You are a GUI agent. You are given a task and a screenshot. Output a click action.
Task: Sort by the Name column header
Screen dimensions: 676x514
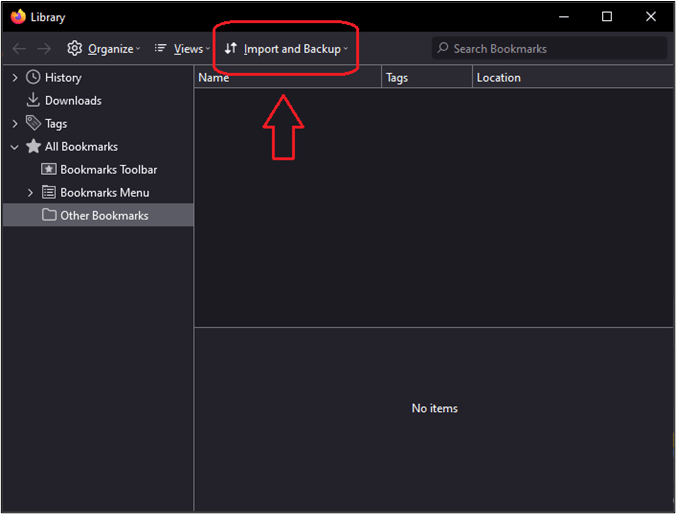(x=288, y=77)
